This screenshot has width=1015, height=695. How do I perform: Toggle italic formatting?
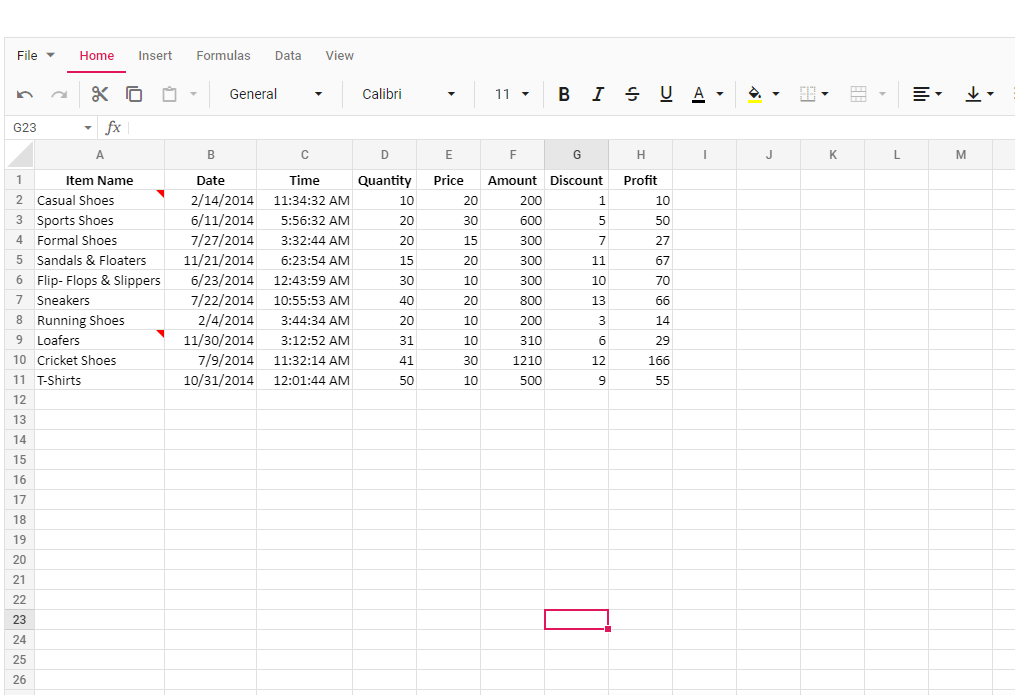pos(598,94)
